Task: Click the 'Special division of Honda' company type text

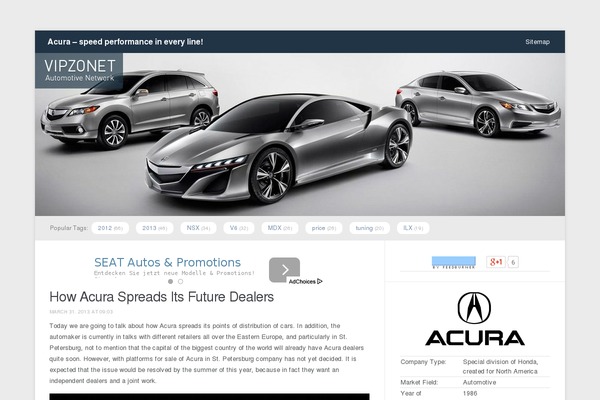Action: click(500, 366)
